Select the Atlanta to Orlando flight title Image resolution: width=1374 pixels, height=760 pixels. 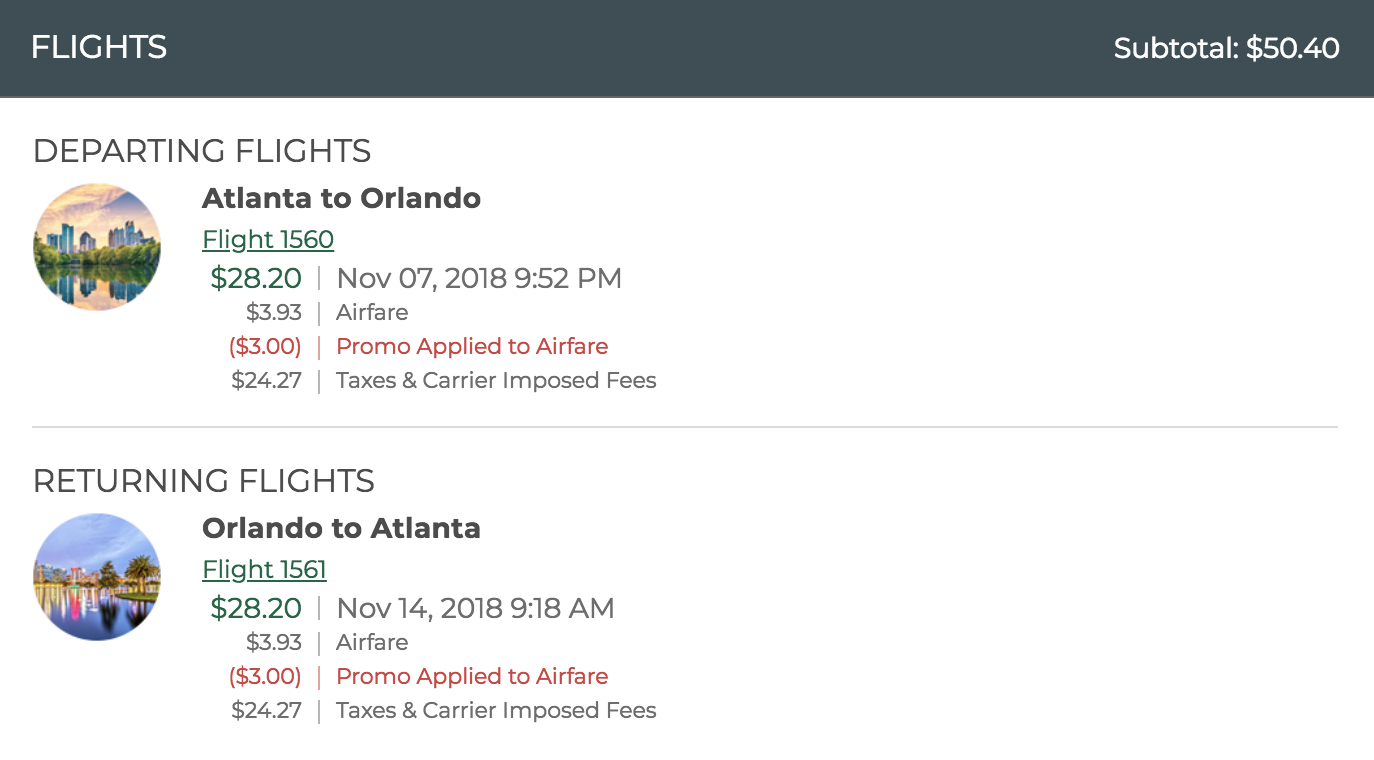342,198
